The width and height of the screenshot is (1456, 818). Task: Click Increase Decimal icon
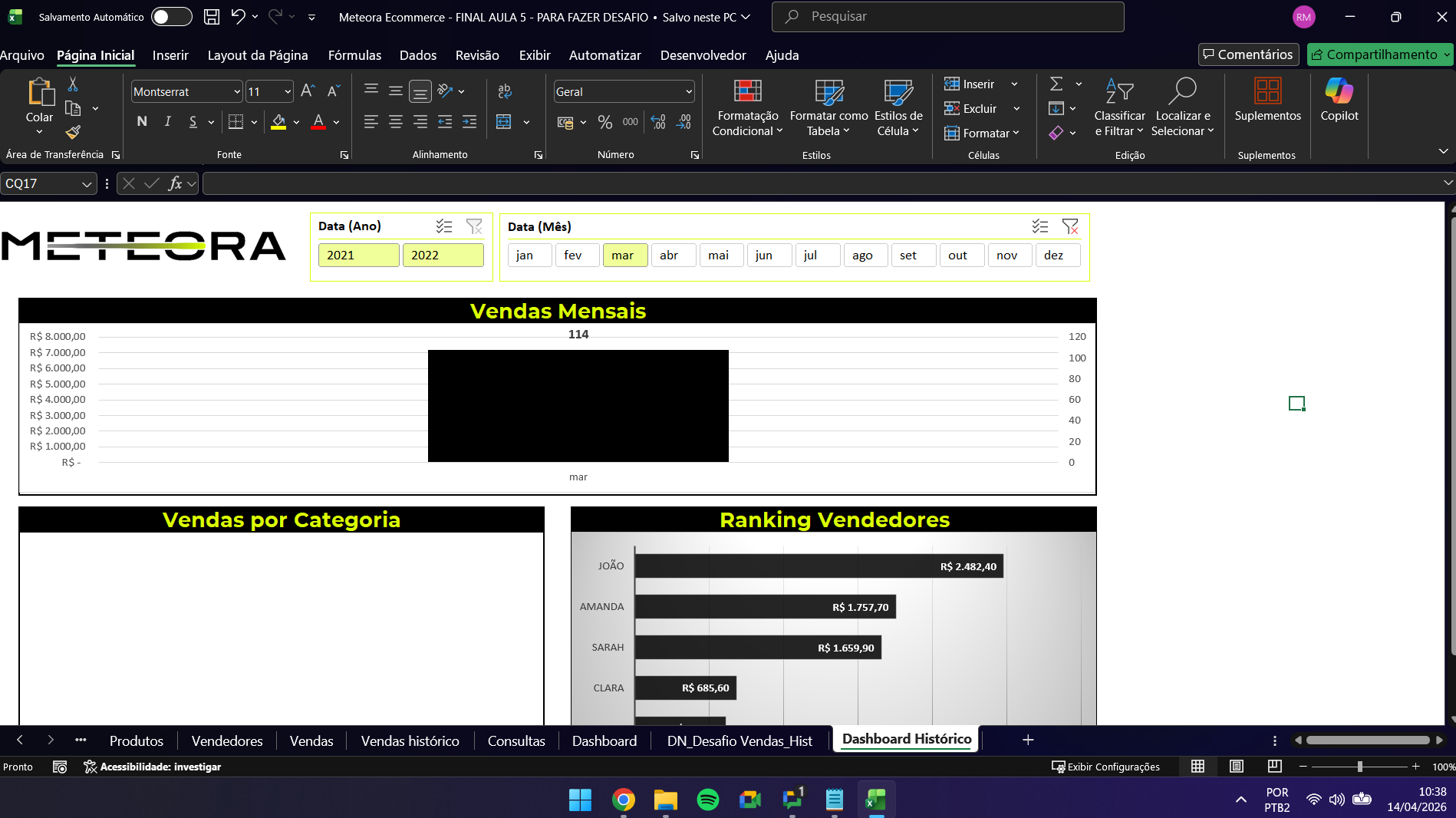pos(658,122)
